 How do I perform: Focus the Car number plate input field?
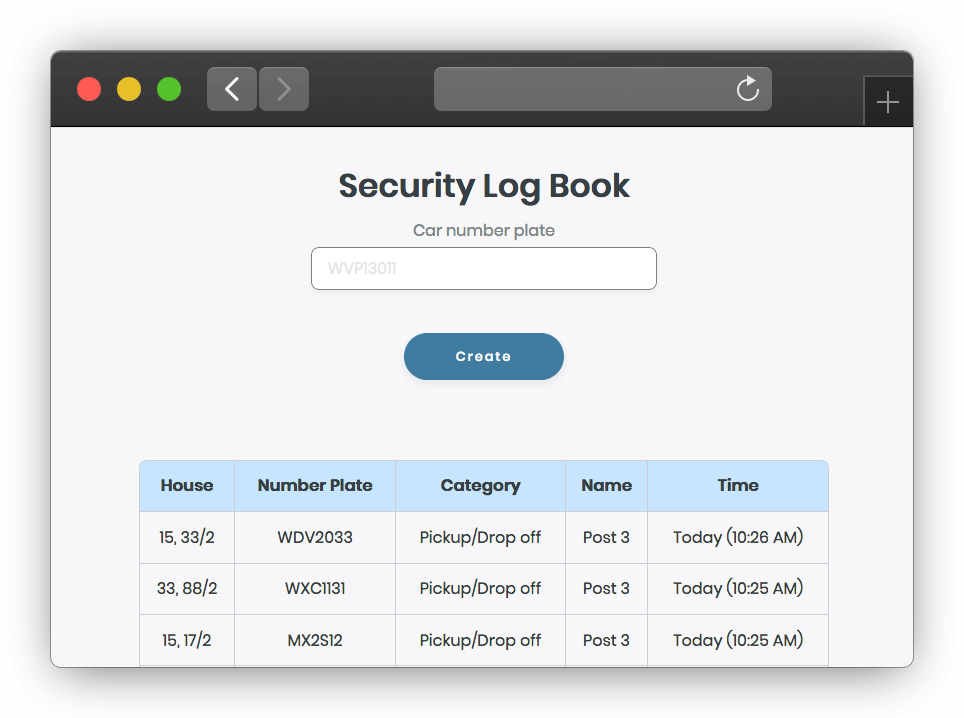pos(483,268)
